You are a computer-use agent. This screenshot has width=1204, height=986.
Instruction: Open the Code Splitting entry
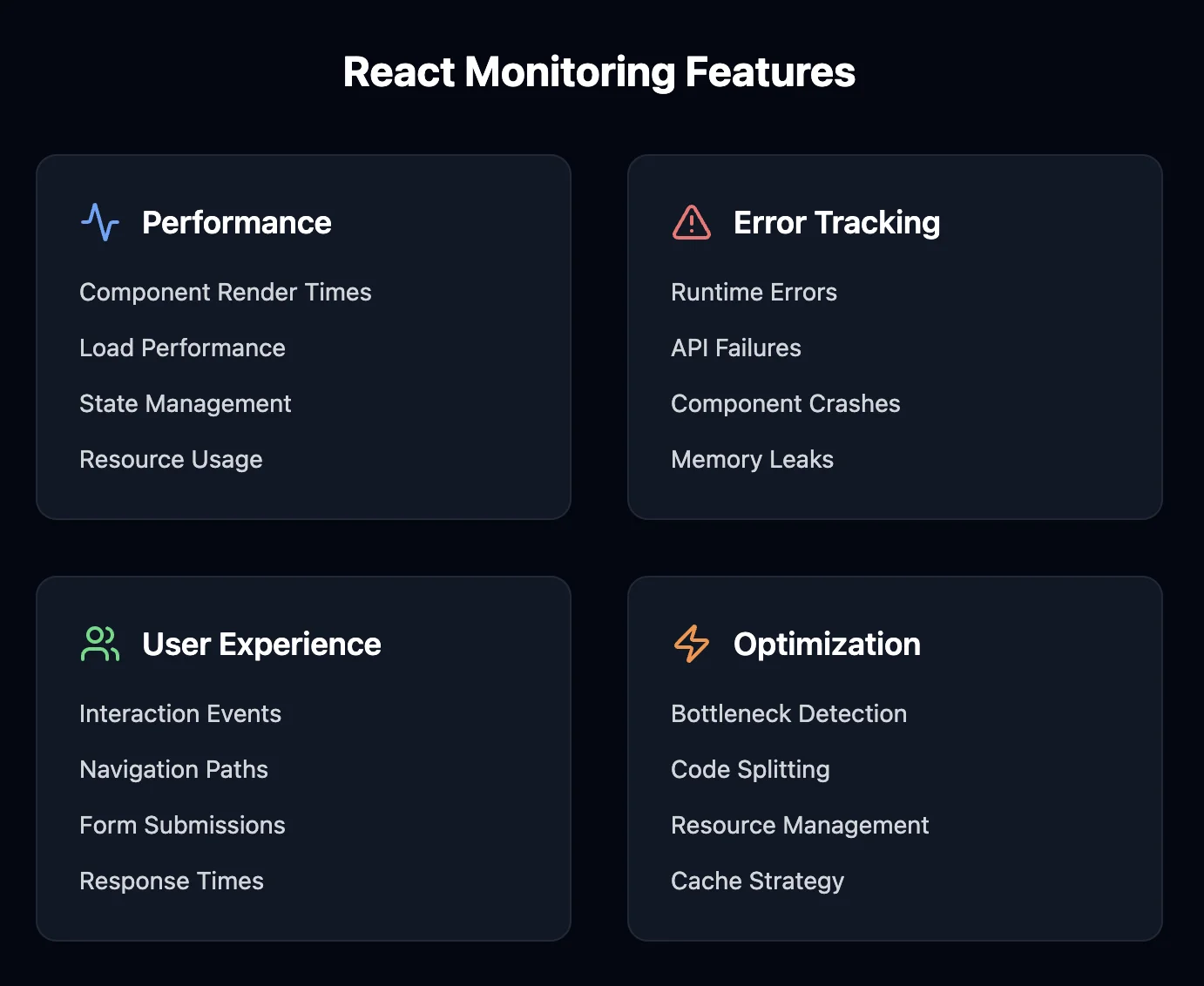[x=750, y=769]
